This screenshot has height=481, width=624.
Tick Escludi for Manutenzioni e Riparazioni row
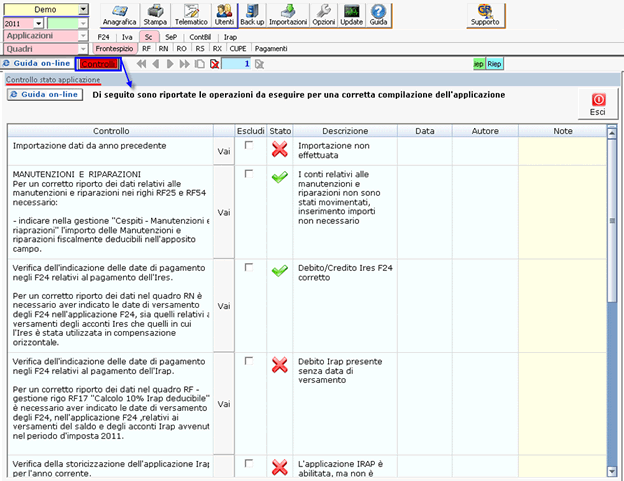[x=249, y=174]
